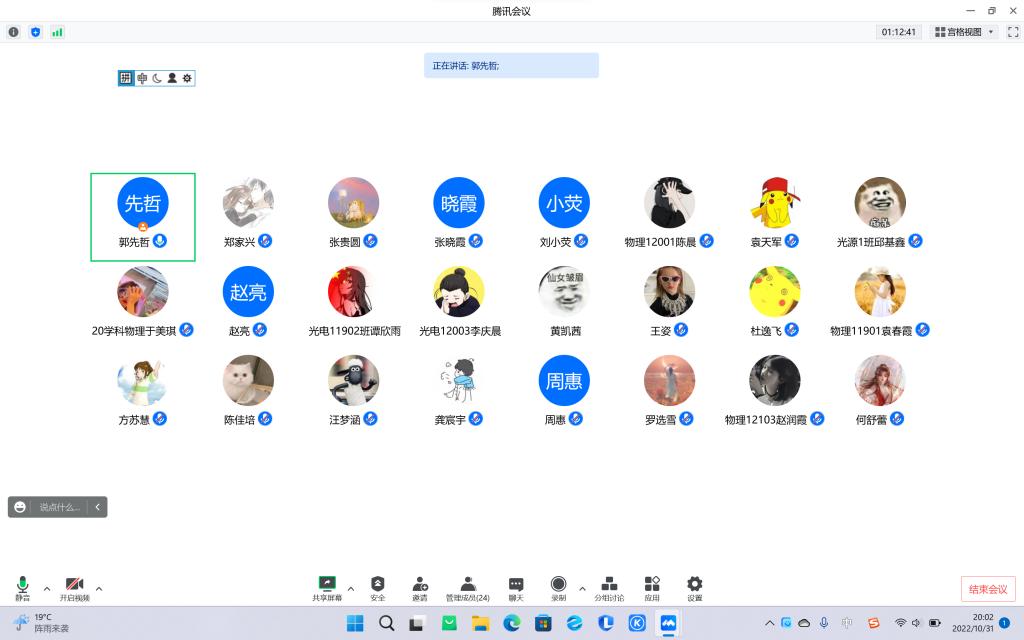
Task: Click the red end meeting (结束会议) button
Action: (988, 589)
